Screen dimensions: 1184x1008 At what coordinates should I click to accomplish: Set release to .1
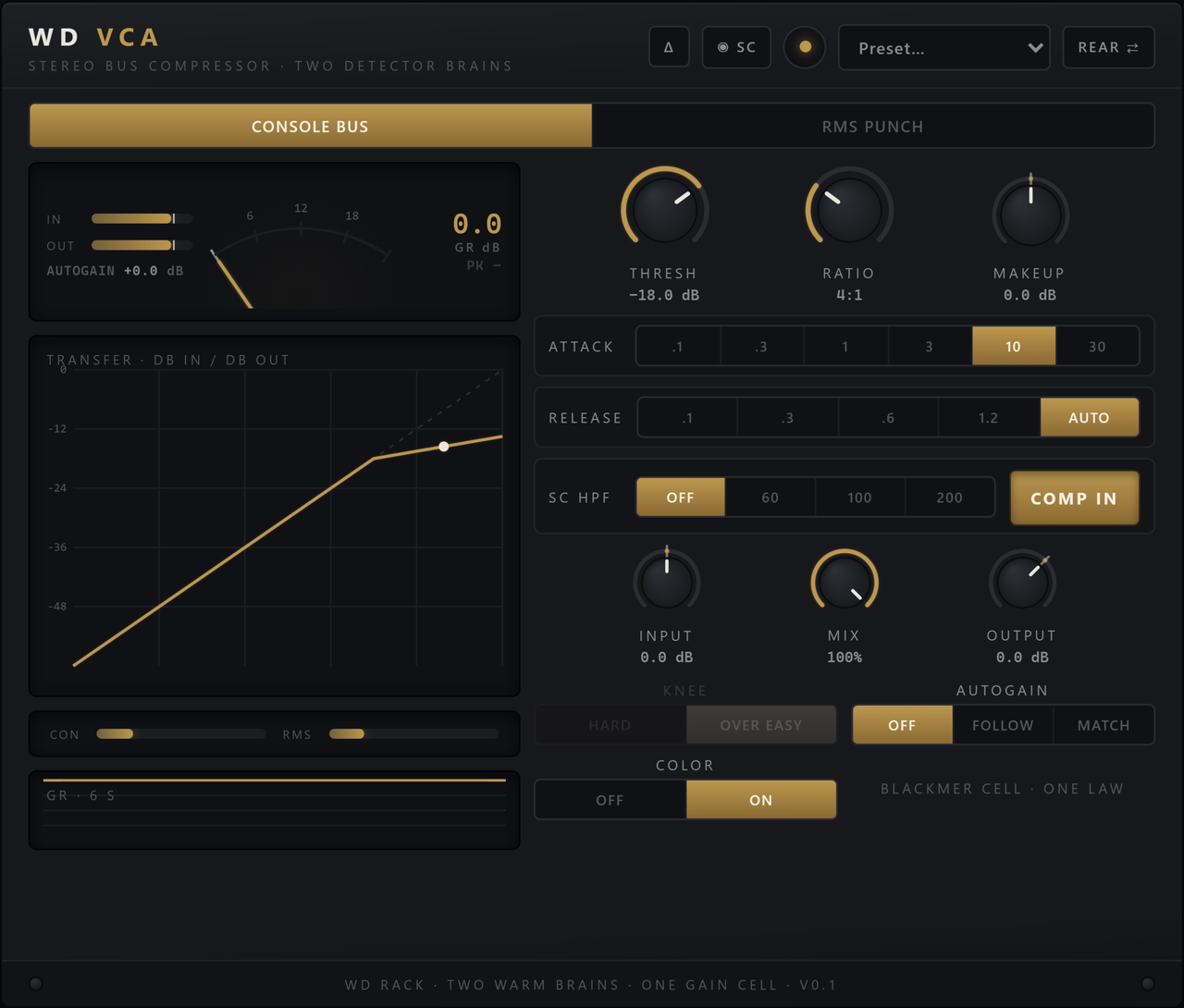[x=687, y=417]
